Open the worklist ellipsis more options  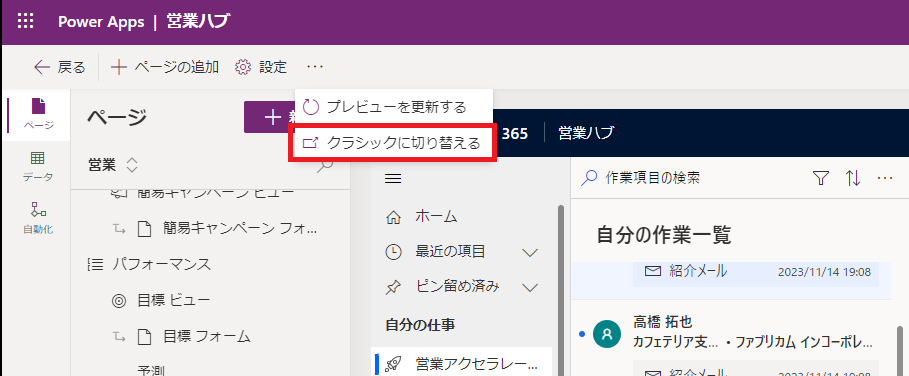pos(885,178)
